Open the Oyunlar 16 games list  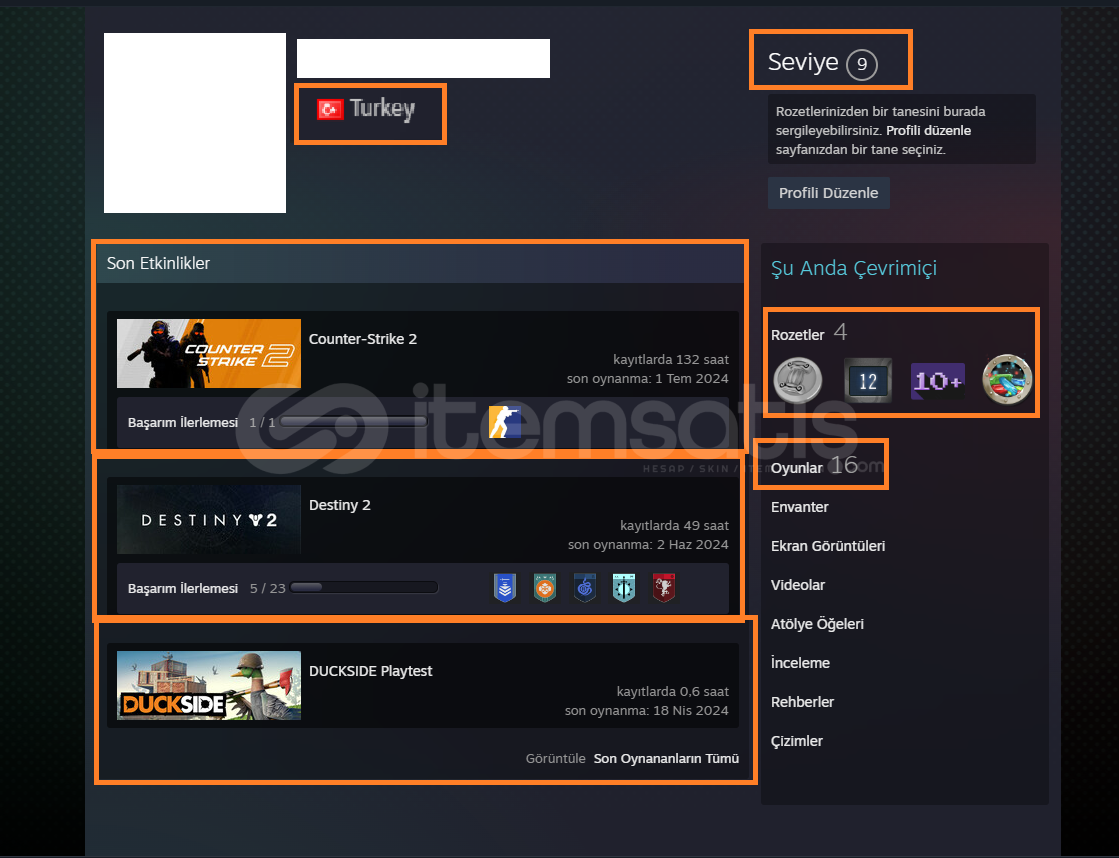point(814,466)
